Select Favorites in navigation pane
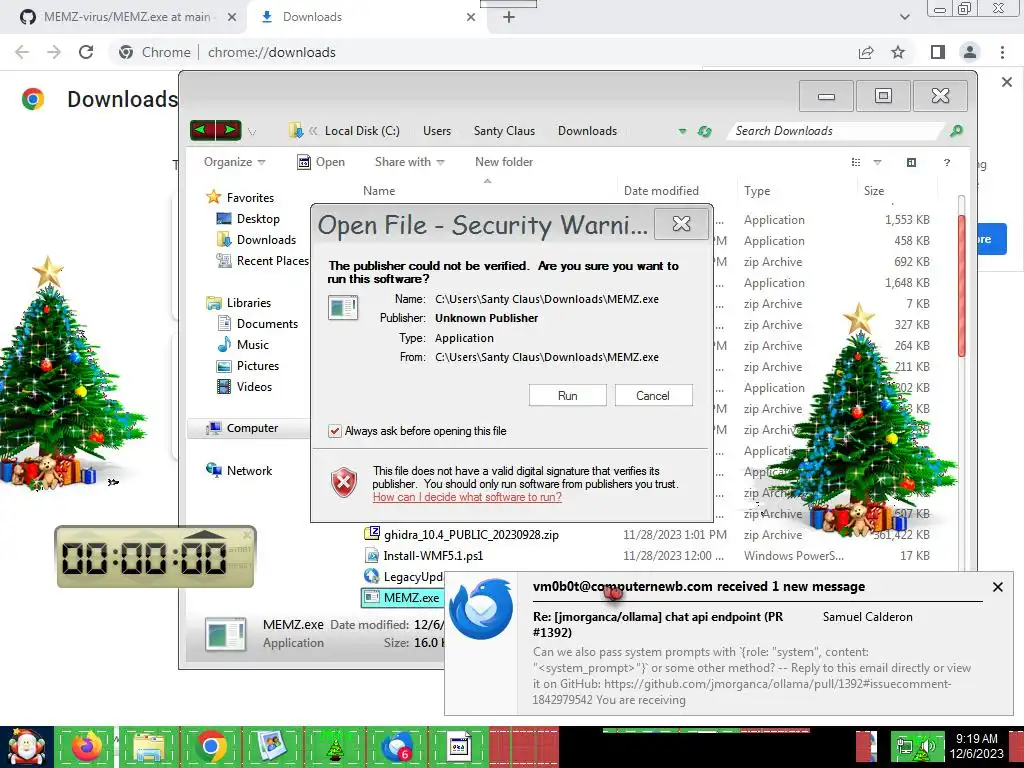Screen dimensions: 1024x768 240,197
